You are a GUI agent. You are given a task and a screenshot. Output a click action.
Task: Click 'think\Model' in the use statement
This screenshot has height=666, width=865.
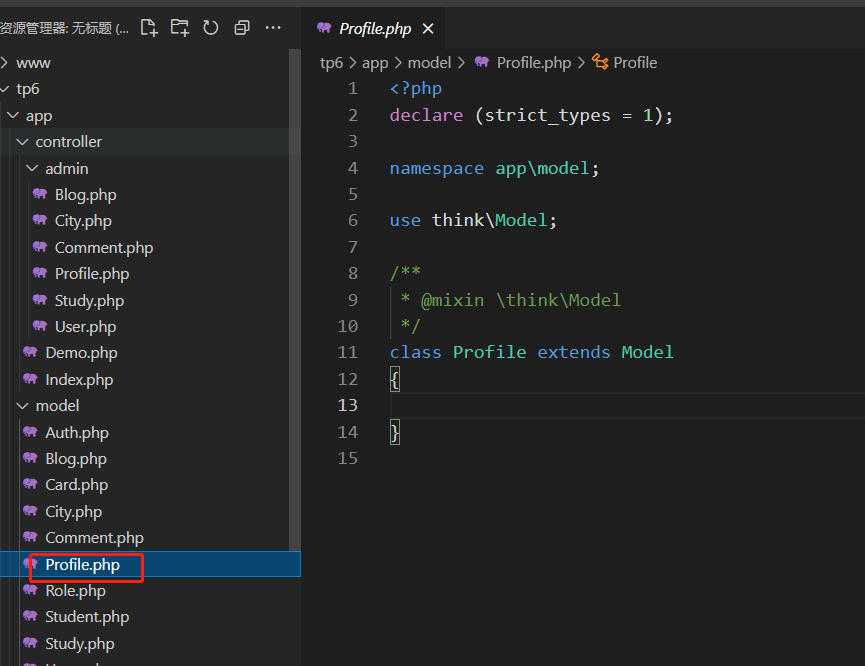coord(489,221)
